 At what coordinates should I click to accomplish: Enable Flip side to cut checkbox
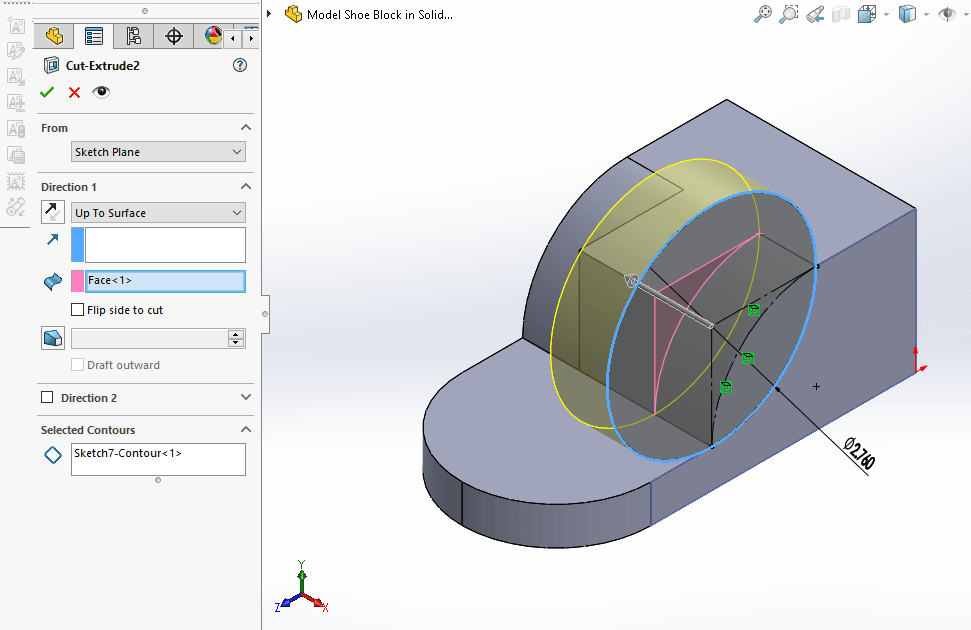[78, 310]
